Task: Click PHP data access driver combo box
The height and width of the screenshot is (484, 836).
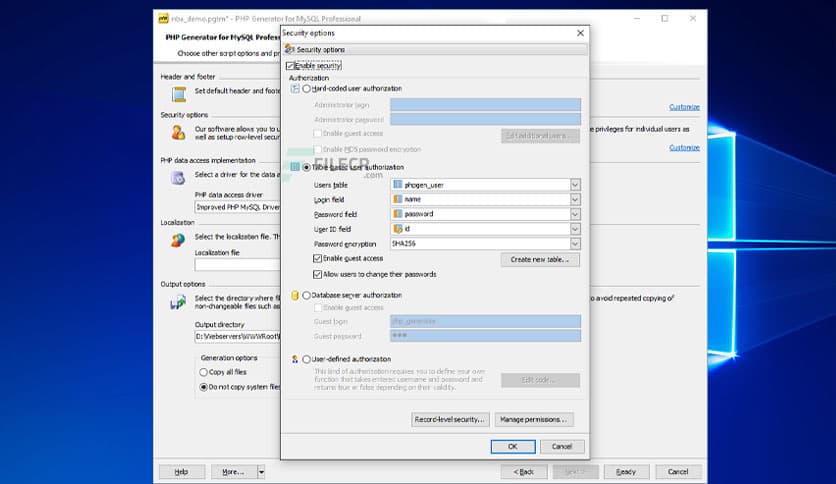Action: pyautogui.click(x=237, y=207)
